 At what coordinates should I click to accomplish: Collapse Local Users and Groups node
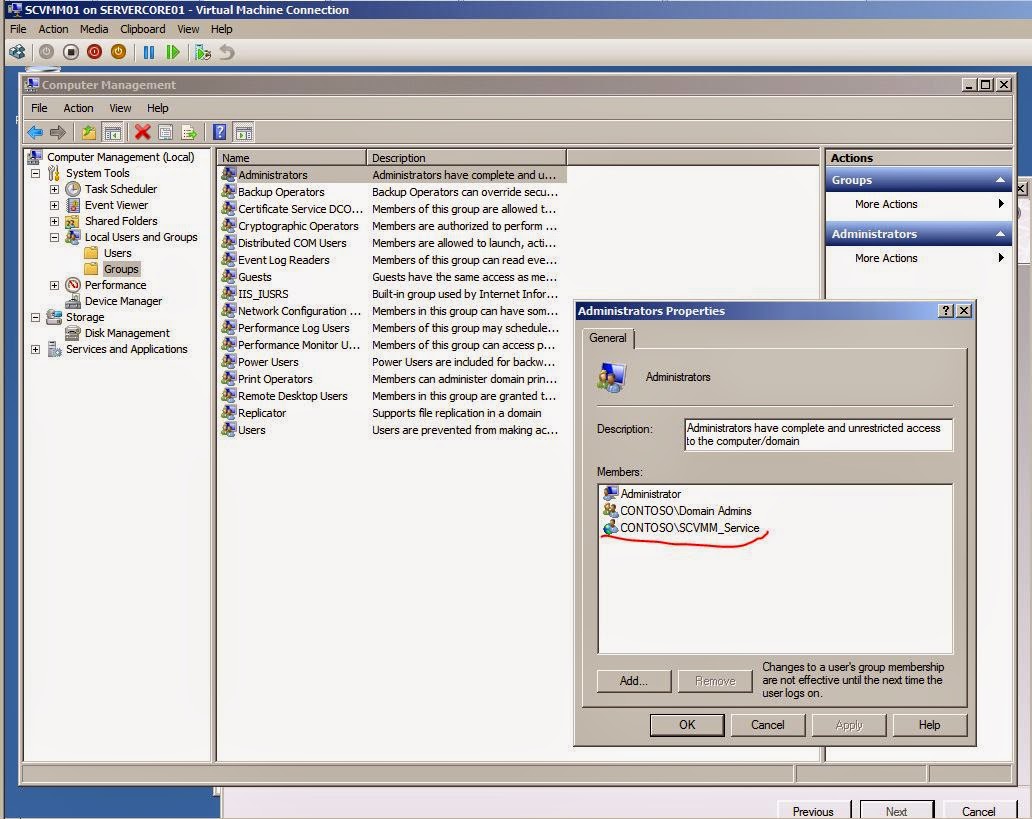pyautogui.click(x=55, y=237)
